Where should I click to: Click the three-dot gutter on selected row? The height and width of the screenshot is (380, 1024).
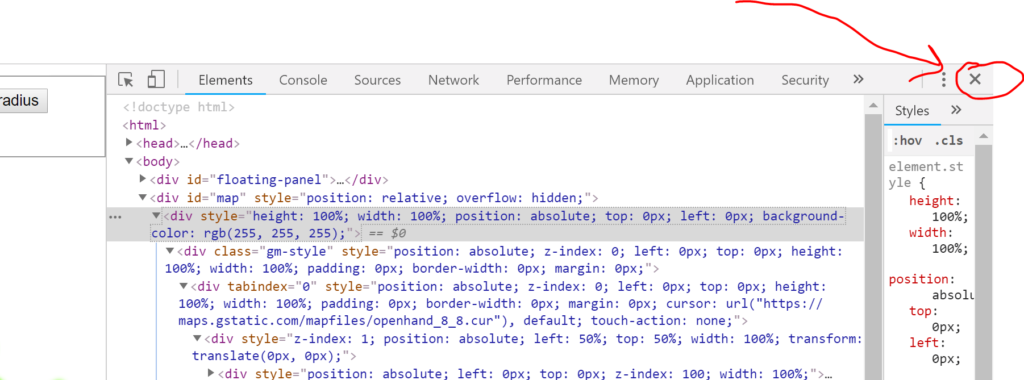(115, 217)
